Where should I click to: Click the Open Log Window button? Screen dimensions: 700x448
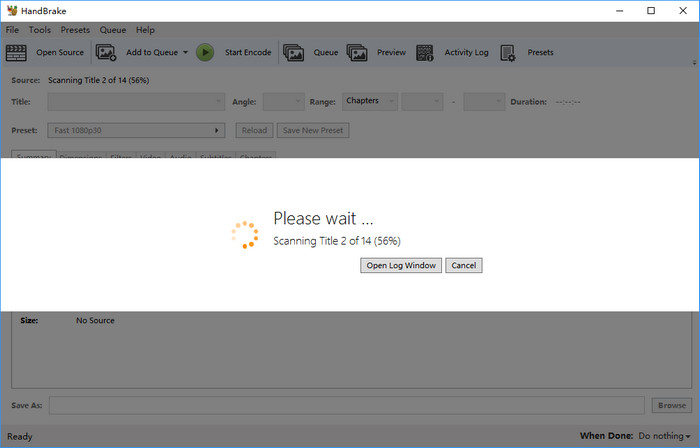click(x=401, y=265)
